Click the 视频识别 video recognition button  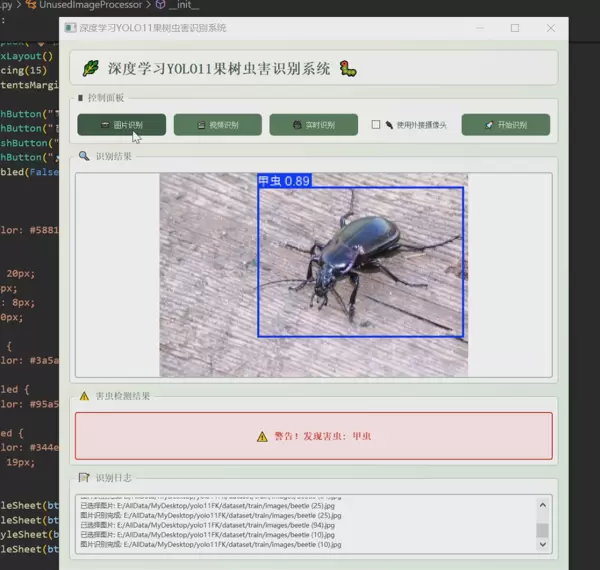pos(217,125)
